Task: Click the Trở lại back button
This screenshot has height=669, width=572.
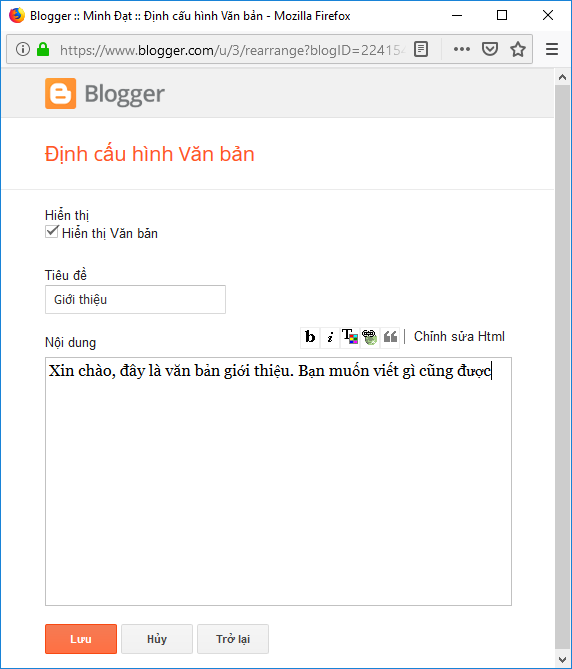Action: coord(233,639)
